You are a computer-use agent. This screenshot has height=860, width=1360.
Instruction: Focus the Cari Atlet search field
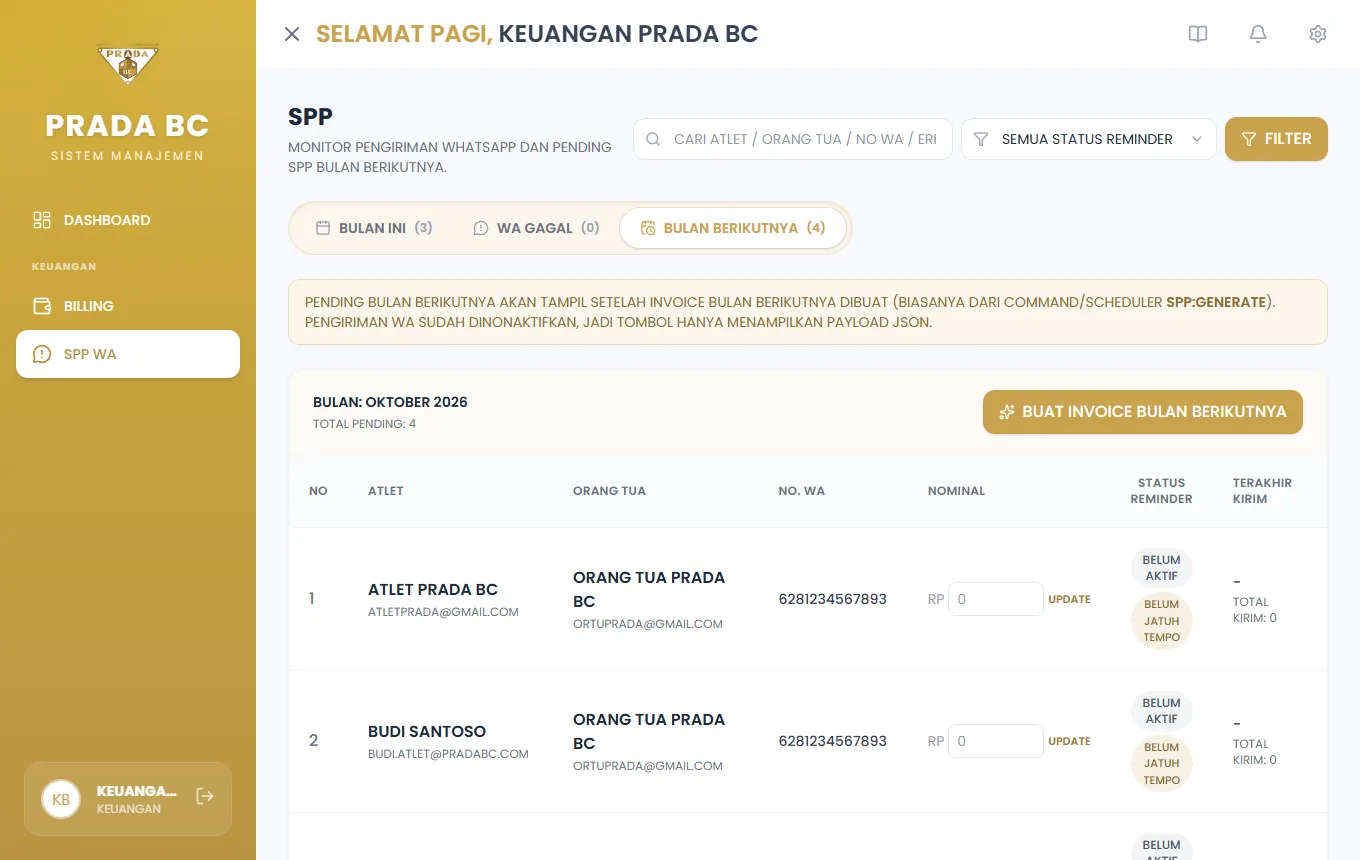pyautogui.click(x=793, y=139)
